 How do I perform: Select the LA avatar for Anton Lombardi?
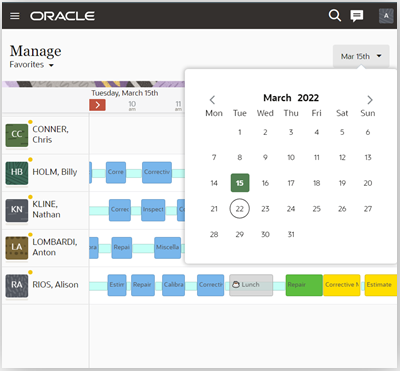17,248
